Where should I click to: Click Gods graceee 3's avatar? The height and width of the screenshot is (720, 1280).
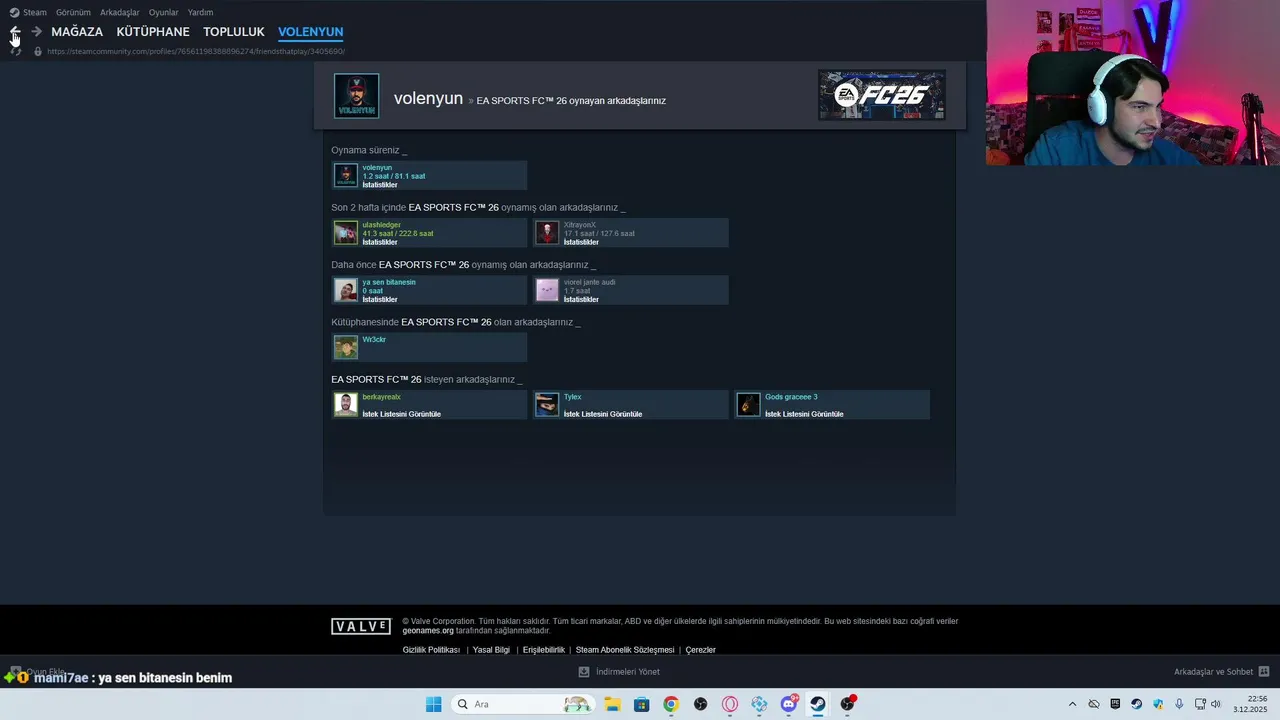[x=748, y=404]
